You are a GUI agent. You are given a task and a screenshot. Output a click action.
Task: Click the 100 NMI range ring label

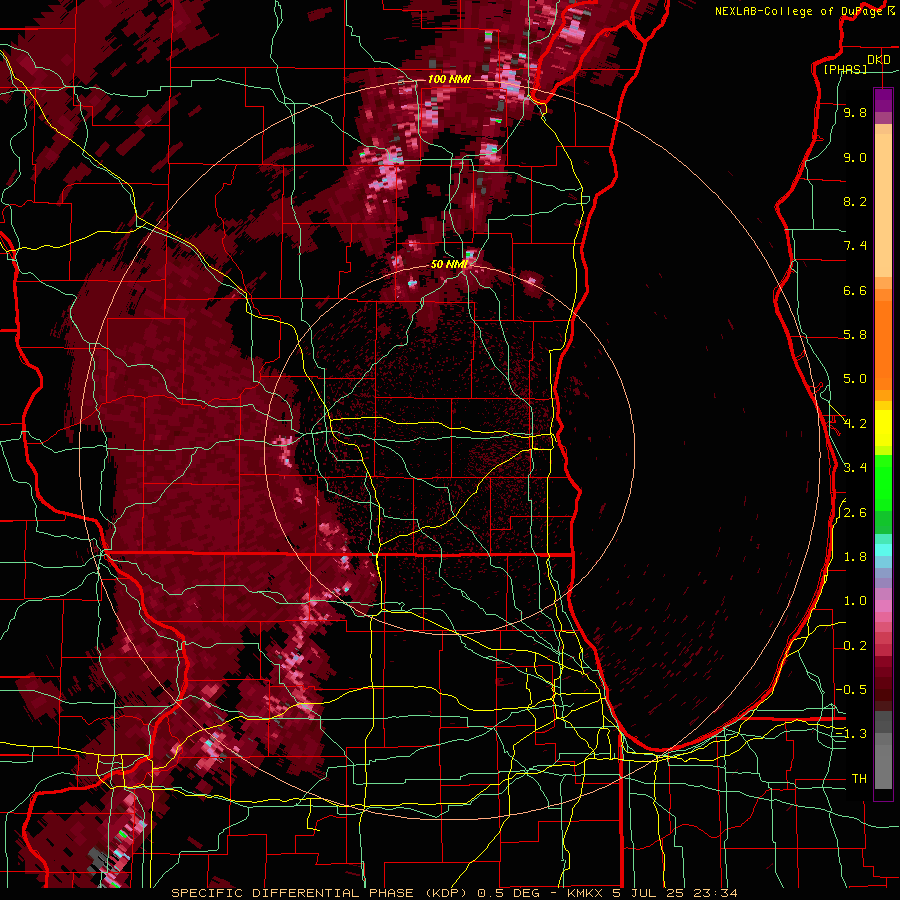[x=449, y=79]
